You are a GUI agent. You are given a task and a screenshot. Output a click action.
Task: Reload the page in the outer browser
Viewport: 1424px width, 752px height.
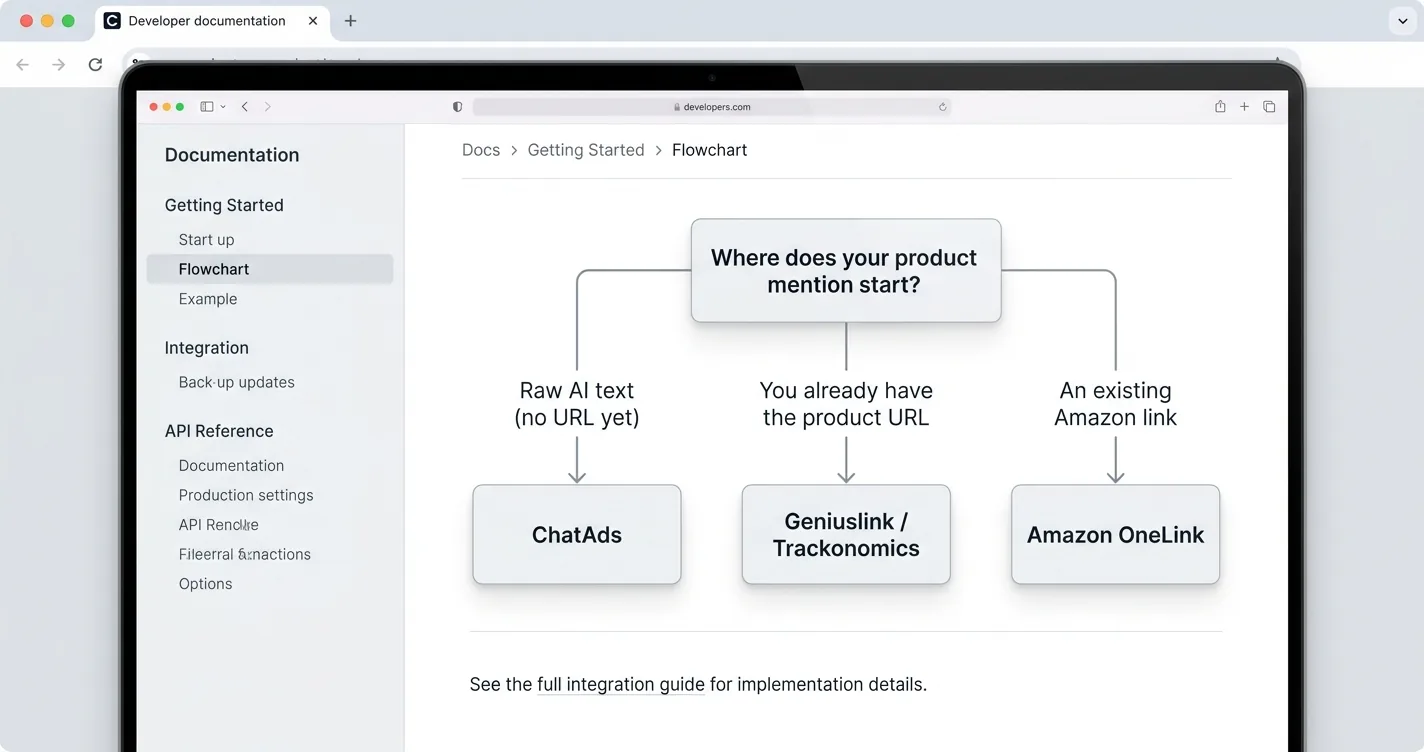(95, 65)
